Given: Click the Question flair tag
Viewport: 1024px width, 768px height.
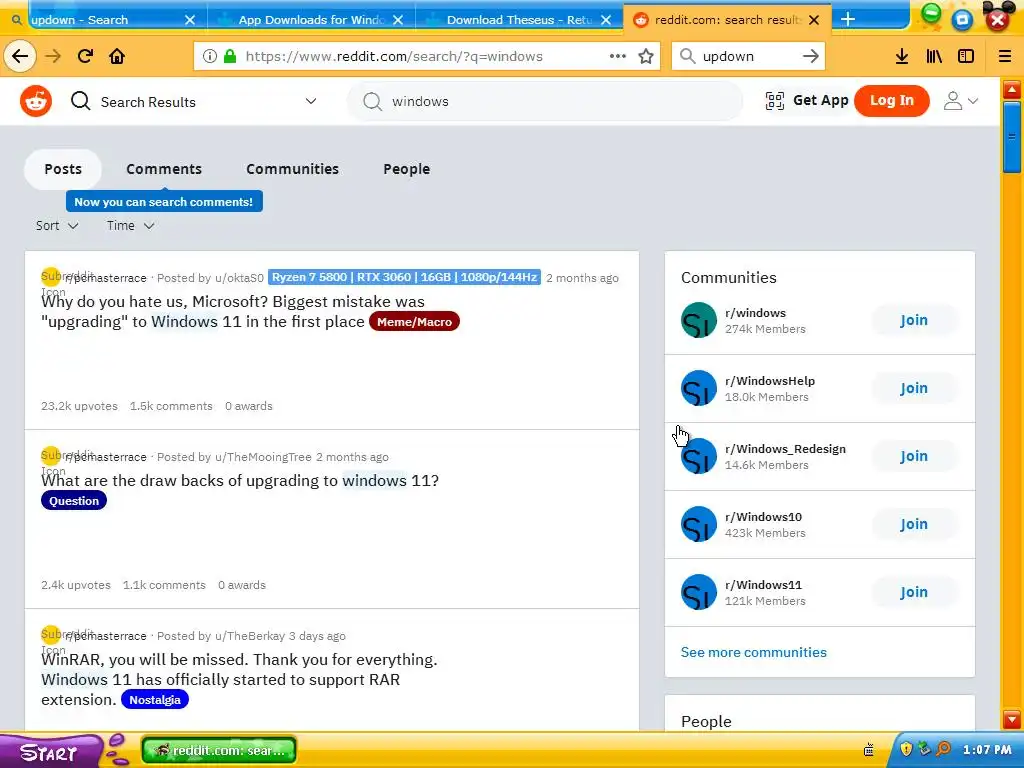Looking at the screenshot, I should (x=74, y=501).
